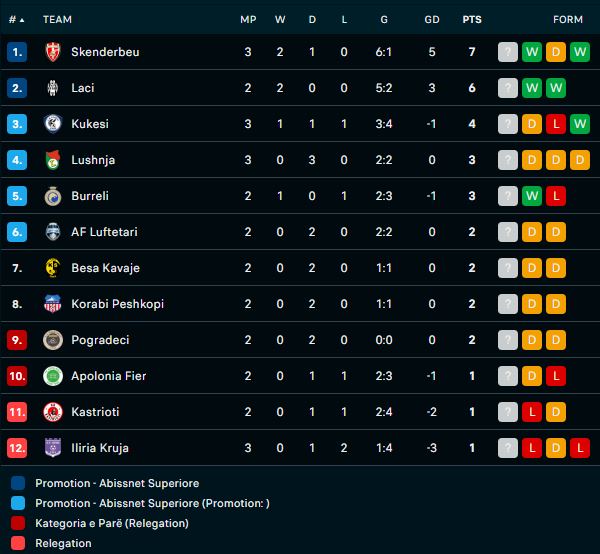Screen dimensions: 600x554
Task: Click the dark blue Promotion legend swatch
Action: pos(20,483)
